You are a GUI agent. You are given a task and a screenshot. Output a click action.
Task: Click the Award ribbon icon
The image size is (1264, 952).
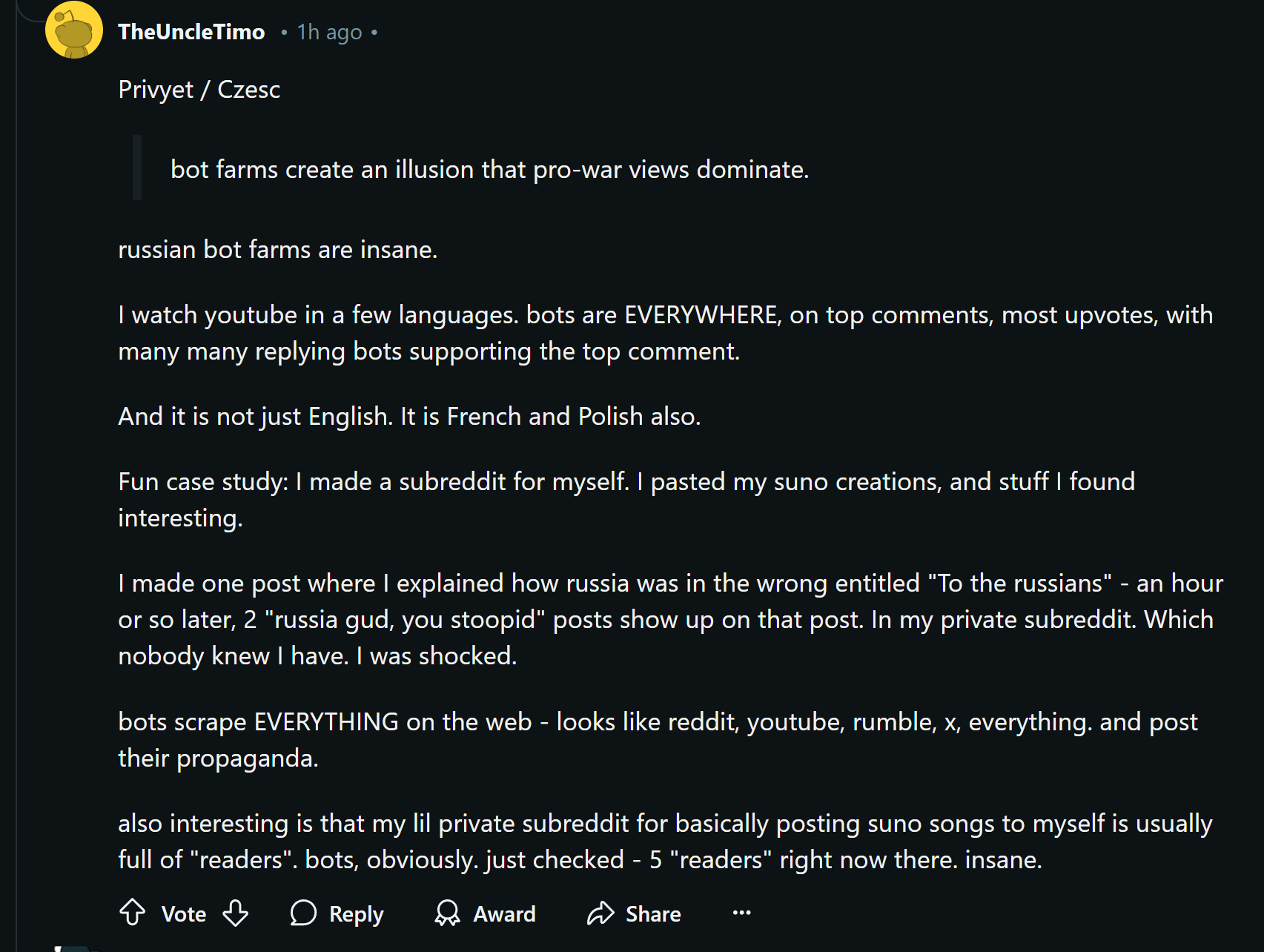coord(447,913)
